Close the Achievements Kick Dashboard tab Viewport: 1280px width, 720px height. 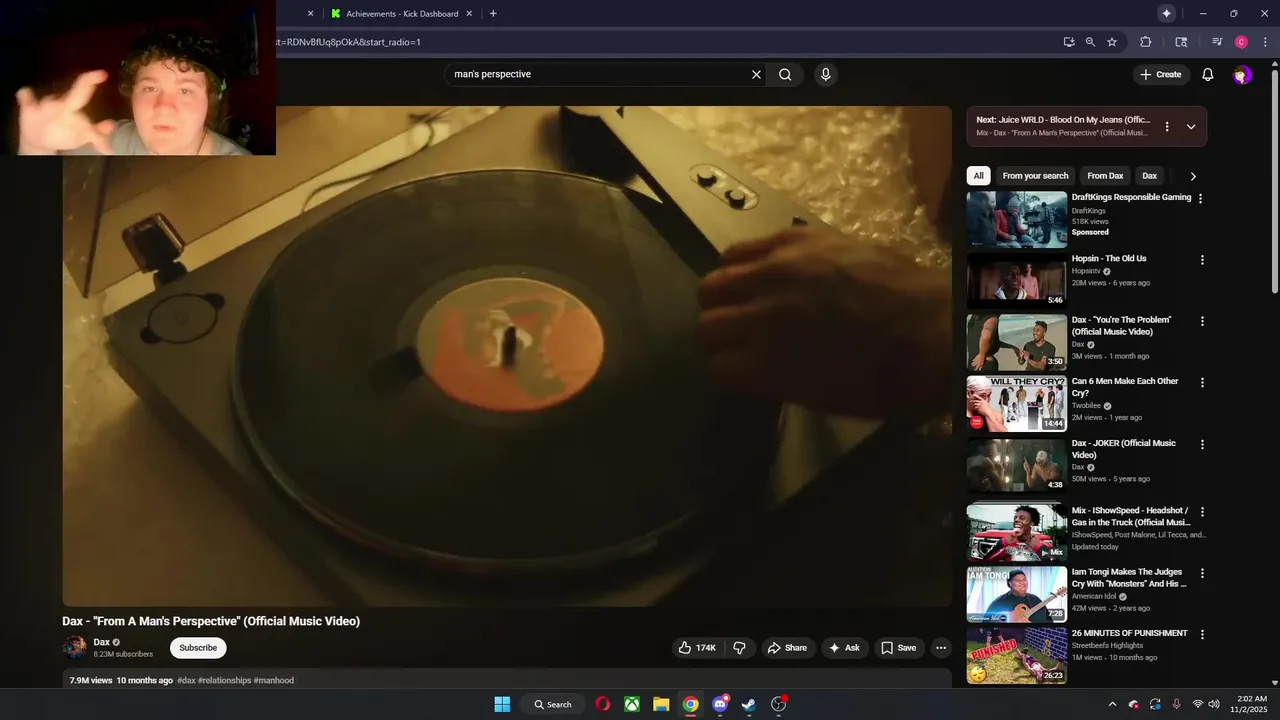[469, 14]
